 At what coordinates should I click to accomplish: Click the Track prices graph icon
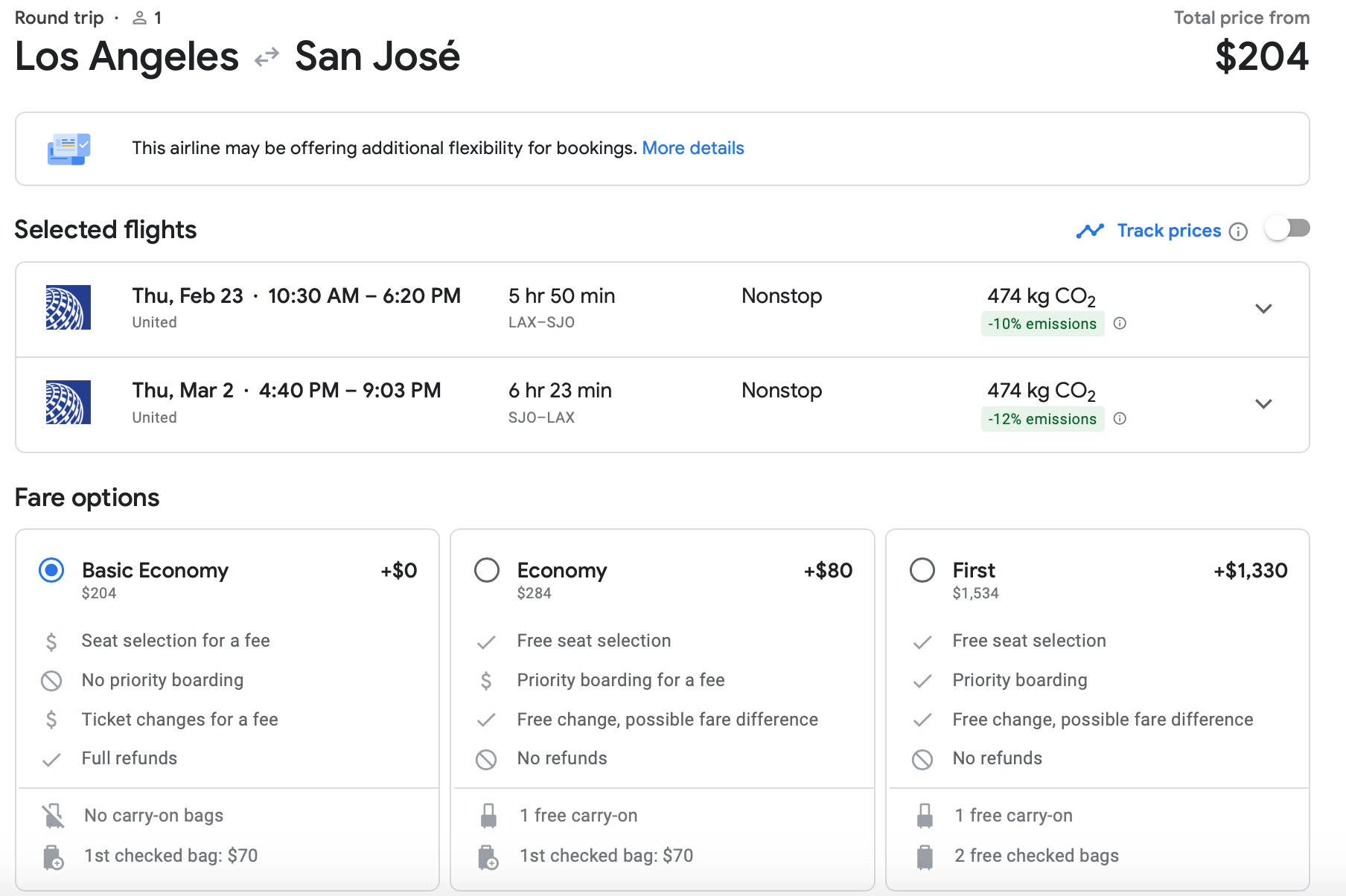pos(1090,231)
